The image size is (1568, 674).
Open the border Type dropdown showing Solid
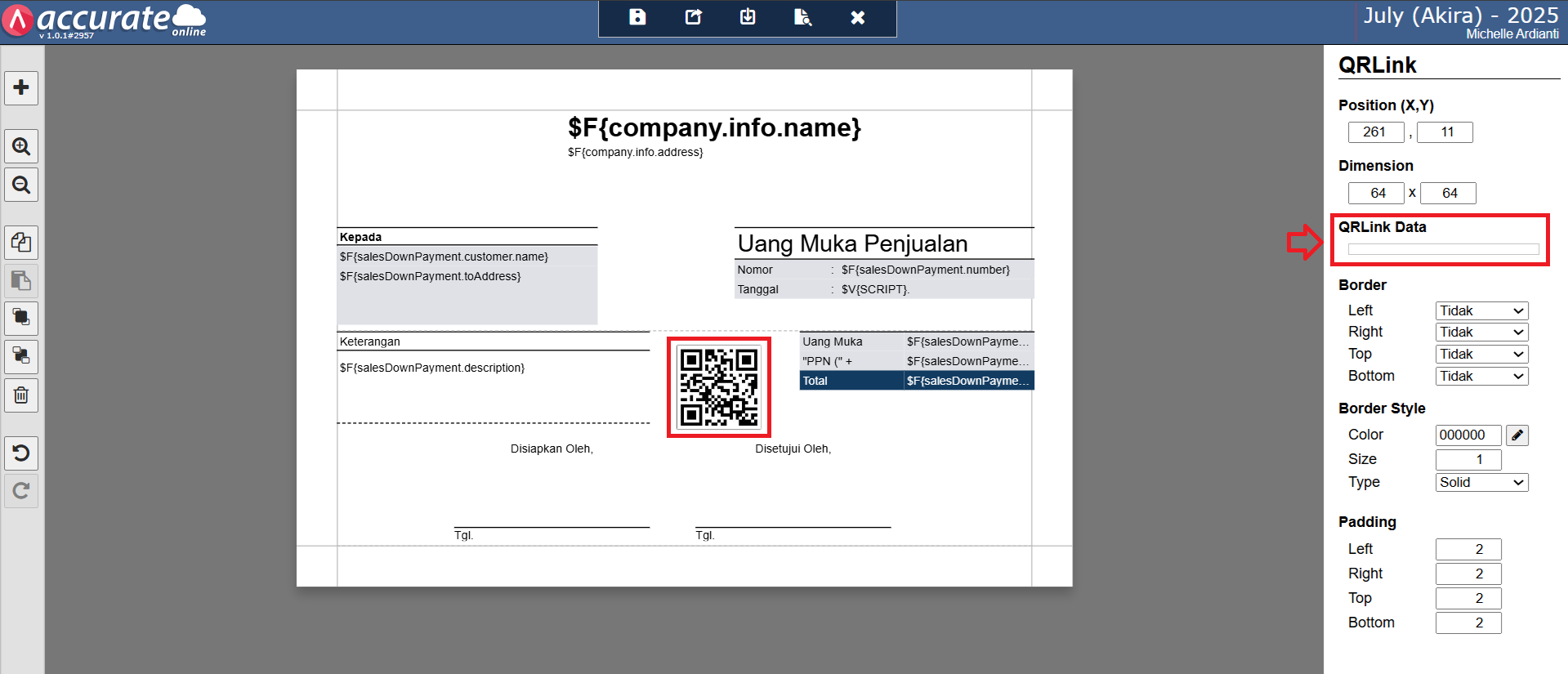(x=1481, y=482)
